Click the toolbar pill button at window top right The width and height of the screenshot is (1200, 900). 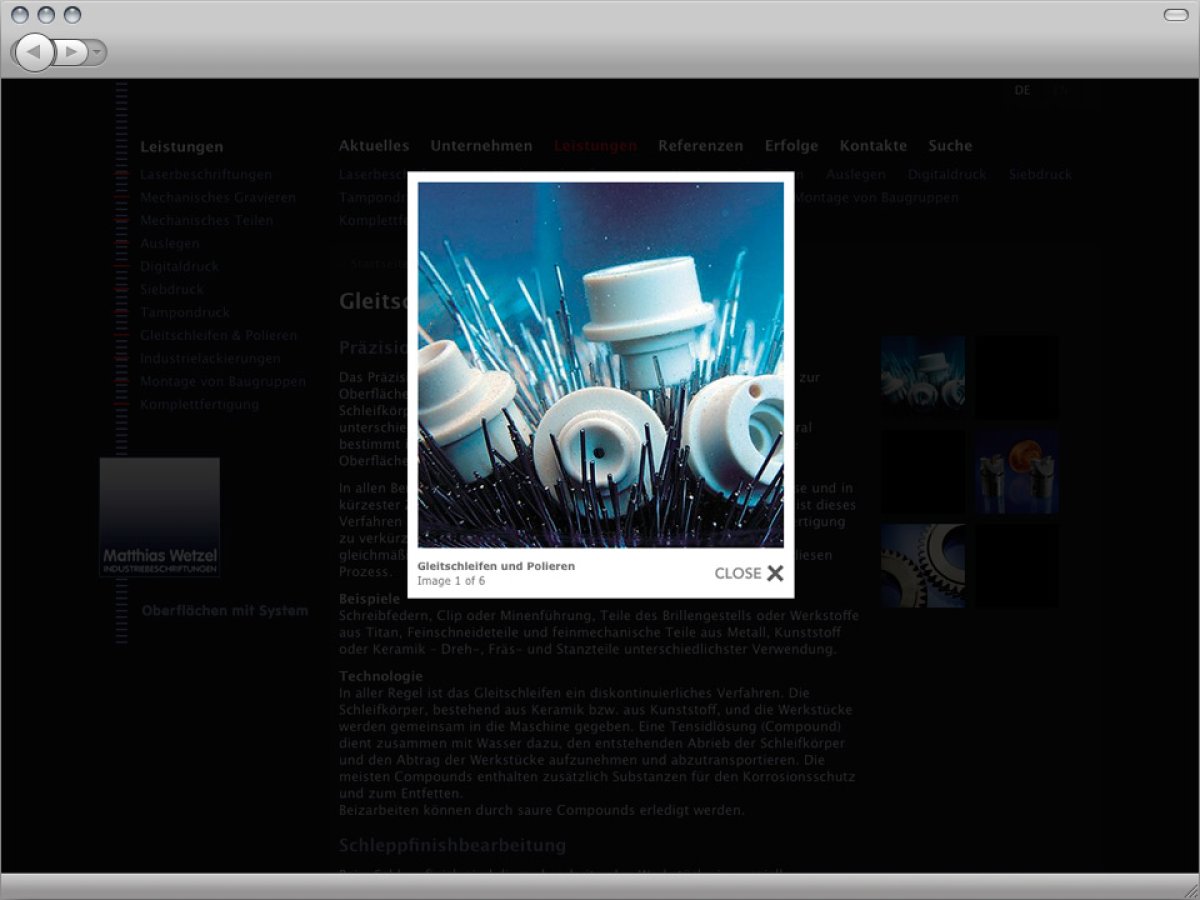(1176, 15)
